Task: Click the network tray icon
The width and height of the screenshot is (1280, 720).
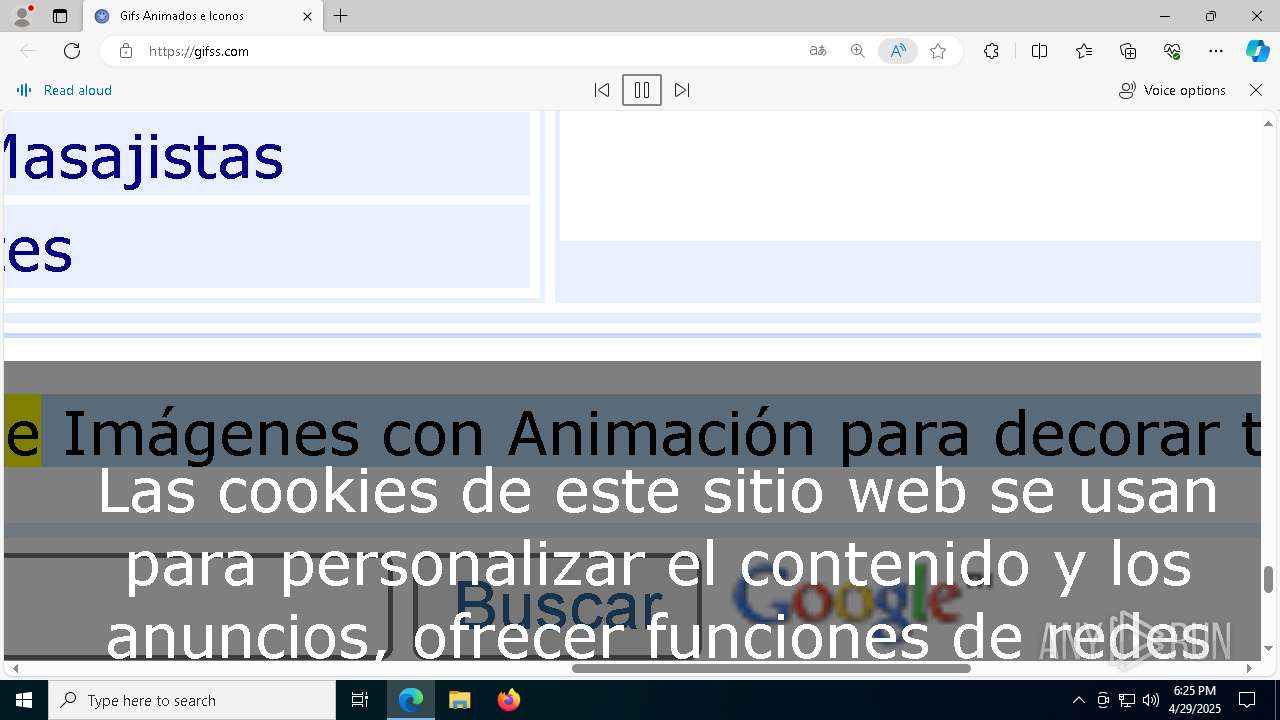Action: [x=1127, y=700]
